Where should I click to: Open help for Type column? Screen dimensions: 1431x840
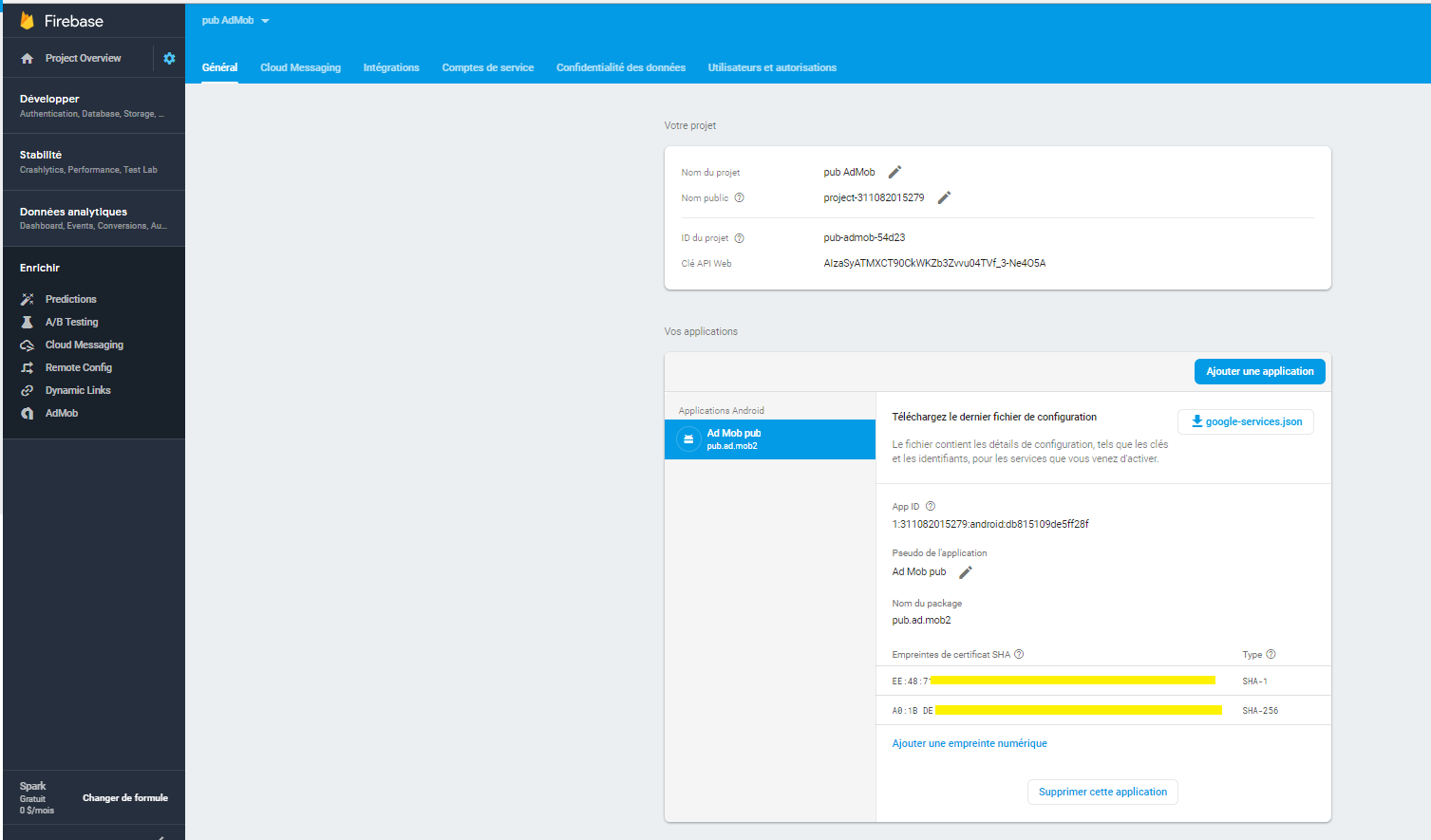click(1271, 654)
